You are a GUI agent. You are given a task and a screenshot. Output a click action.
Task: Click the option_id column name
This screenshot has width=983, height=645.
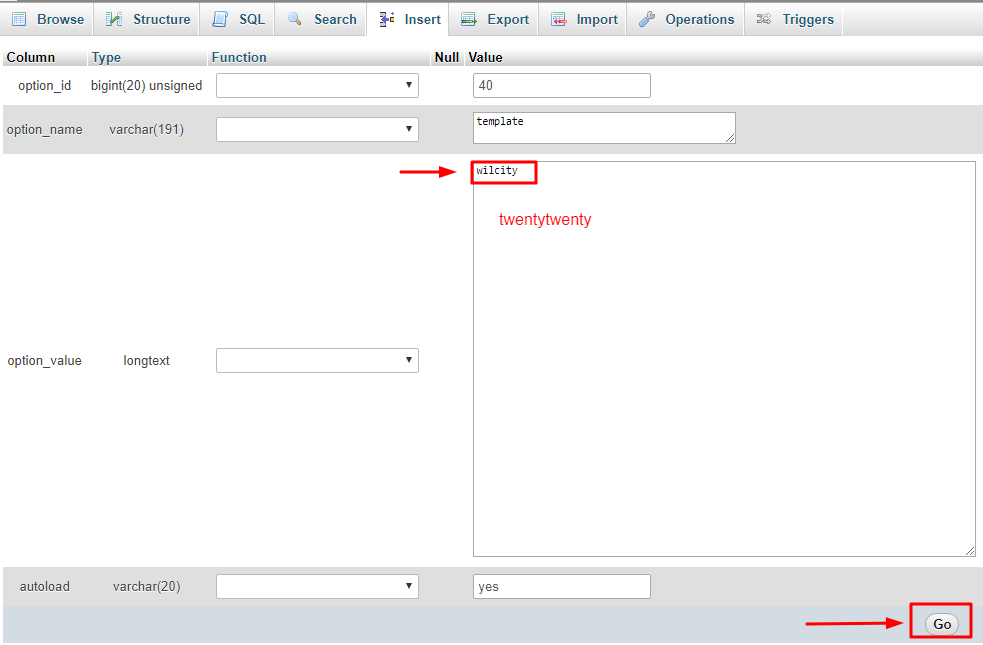45,86
